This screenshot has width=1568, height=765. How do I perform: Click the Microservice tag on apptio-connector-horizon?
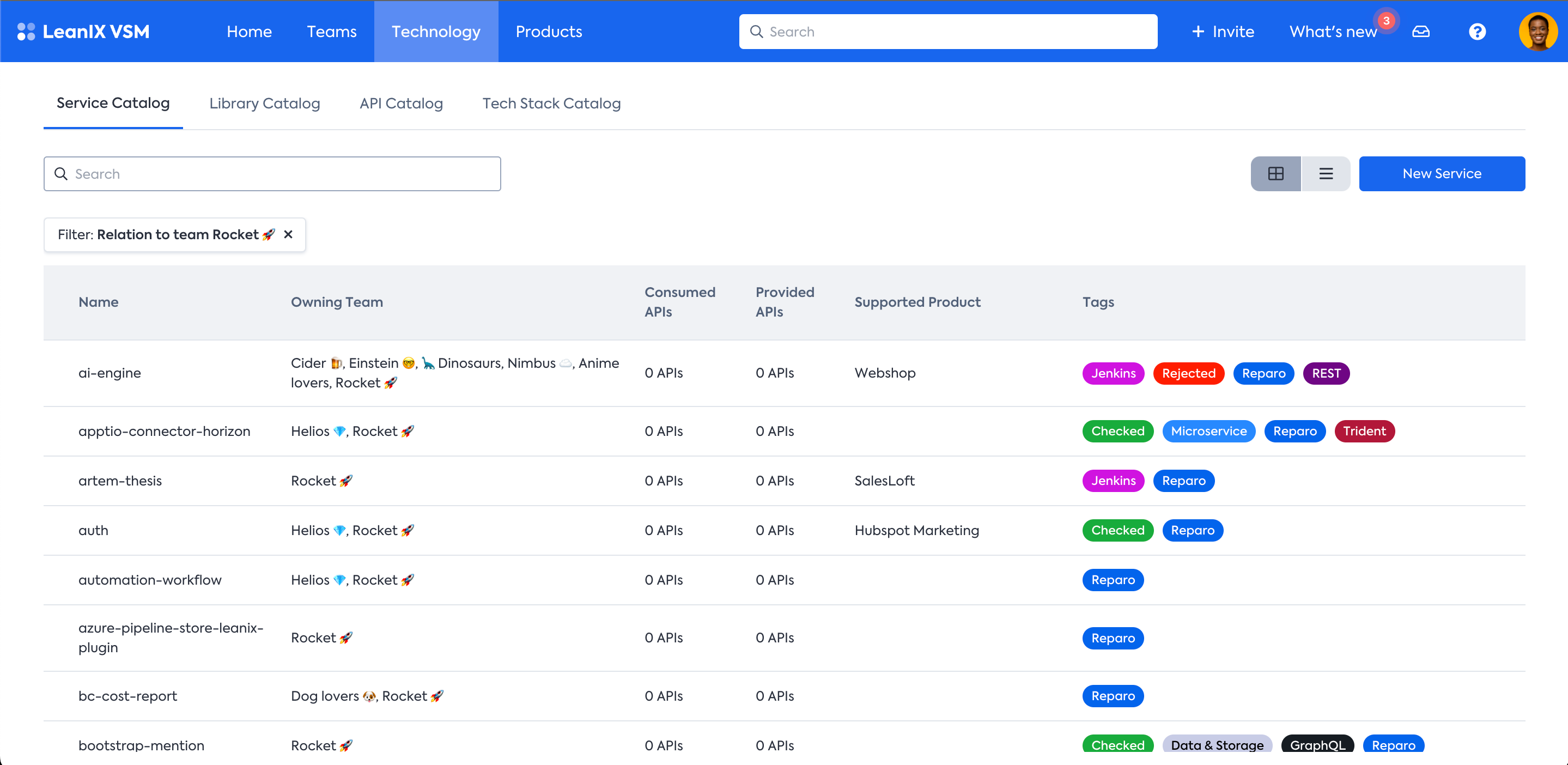1209,432
